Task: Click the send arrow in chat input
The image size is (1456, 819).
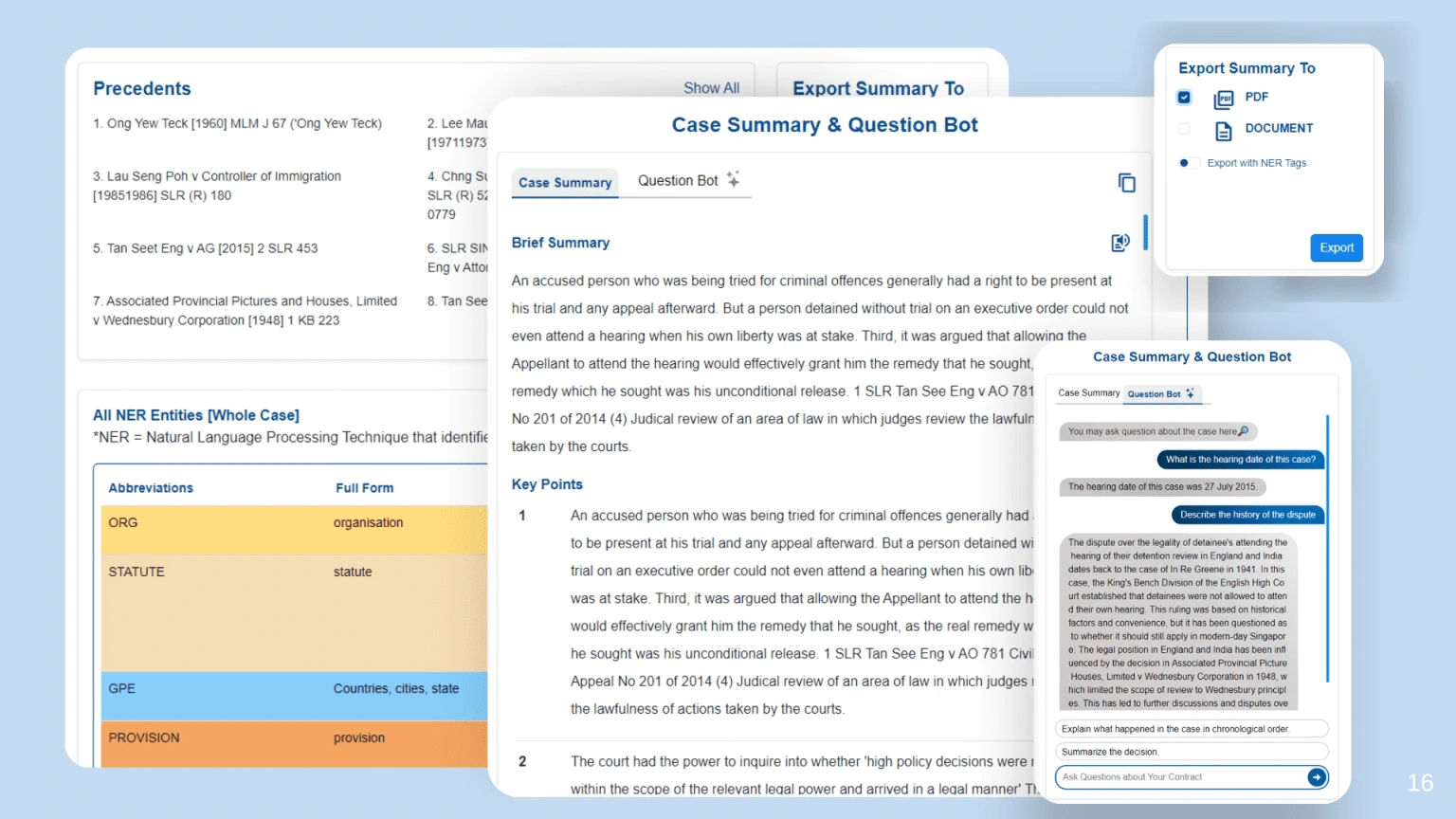Action: [1316, 777]
